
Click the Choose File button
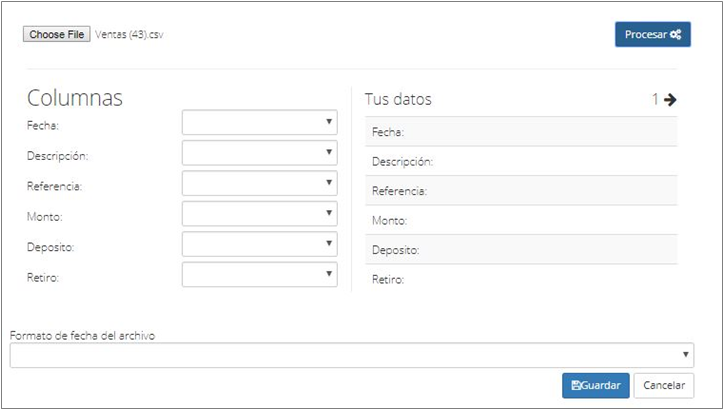pyautogui.click(x=56, y=34)
